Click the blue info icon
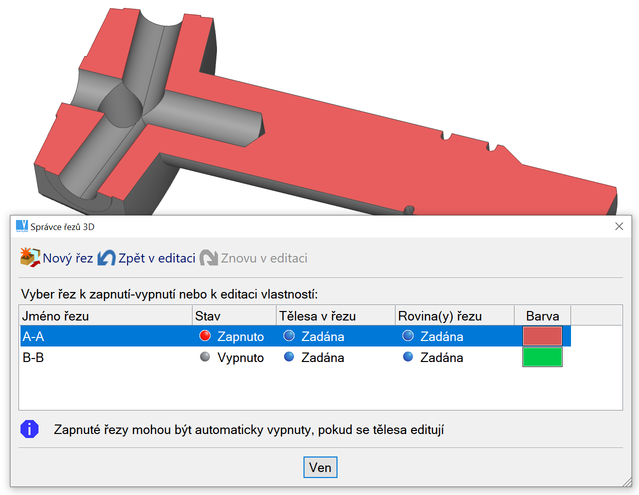 point(31,430)
